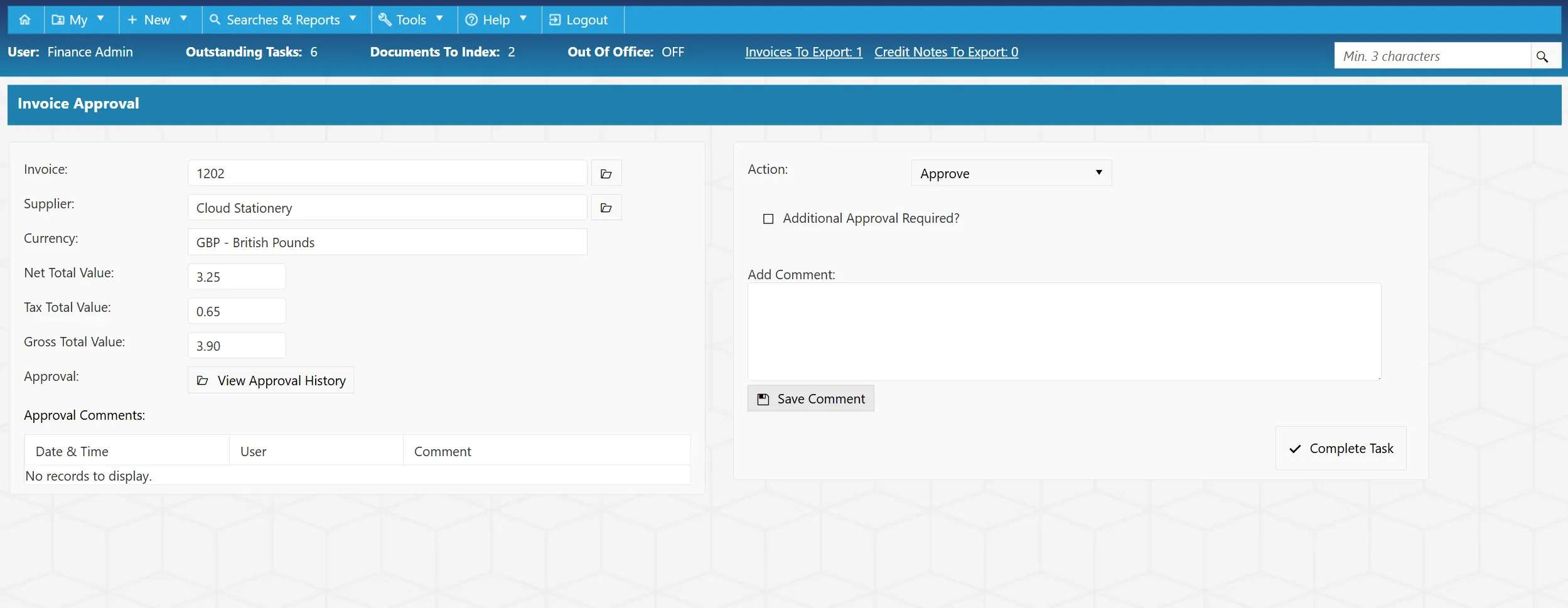Open the Action dropdown
1568x608 pixels.
tap(1011, 173)
